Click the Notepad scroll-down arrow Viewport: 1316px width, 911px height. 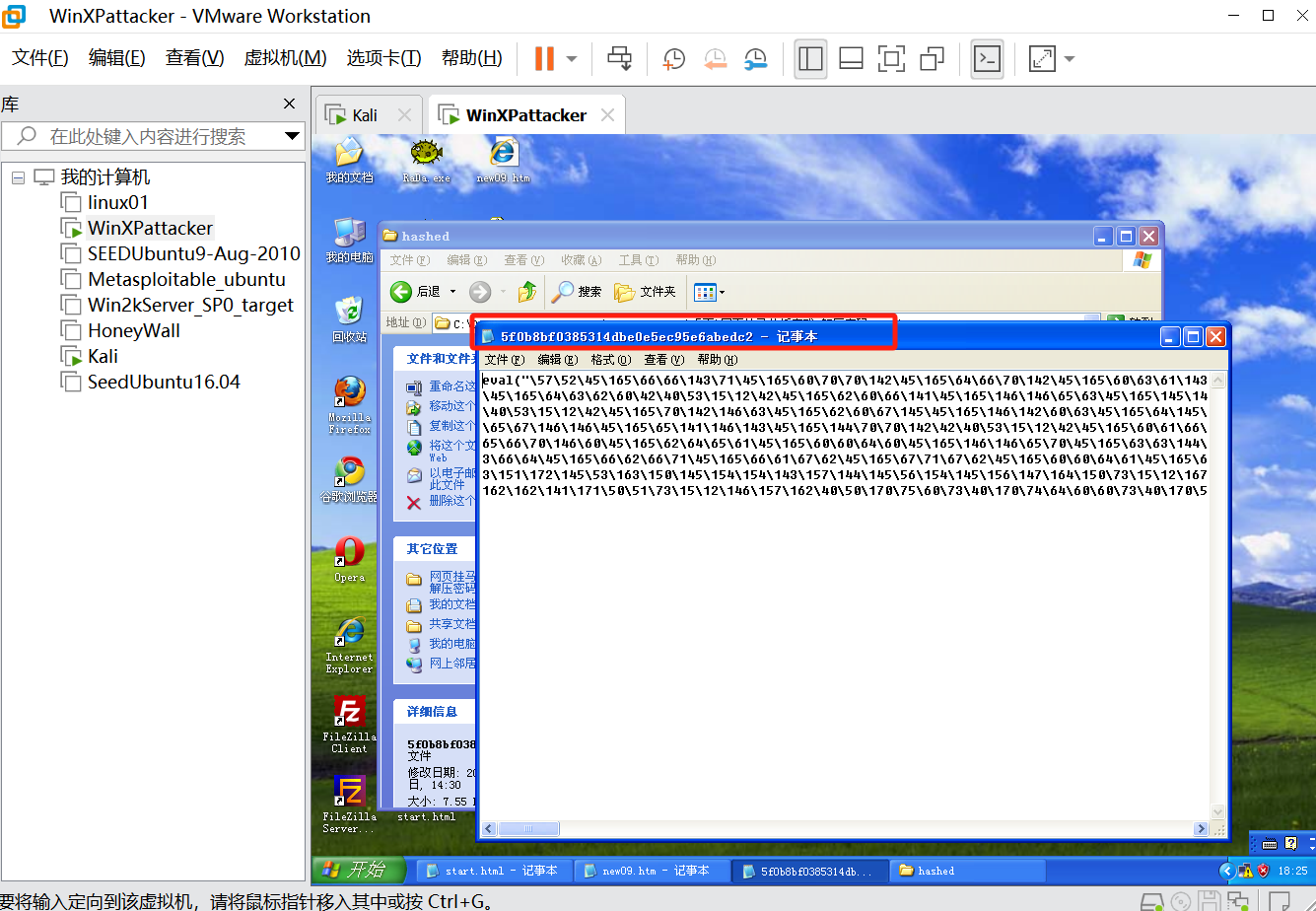pos(1219,811)
